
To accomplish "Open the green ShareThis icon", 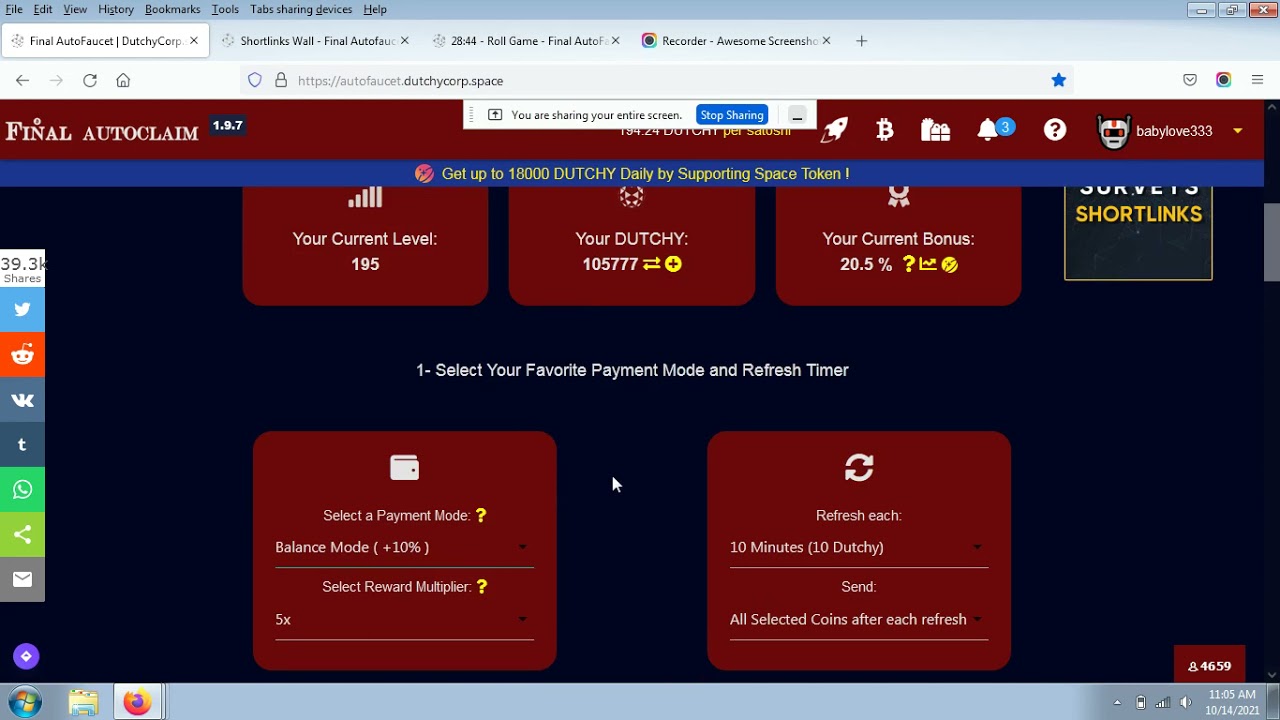I will (x=22, y=535).
